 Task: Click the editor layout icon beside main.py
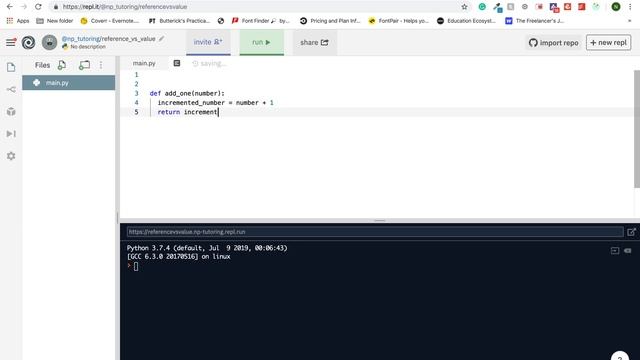pyautogui.click(x=177, y=63)
